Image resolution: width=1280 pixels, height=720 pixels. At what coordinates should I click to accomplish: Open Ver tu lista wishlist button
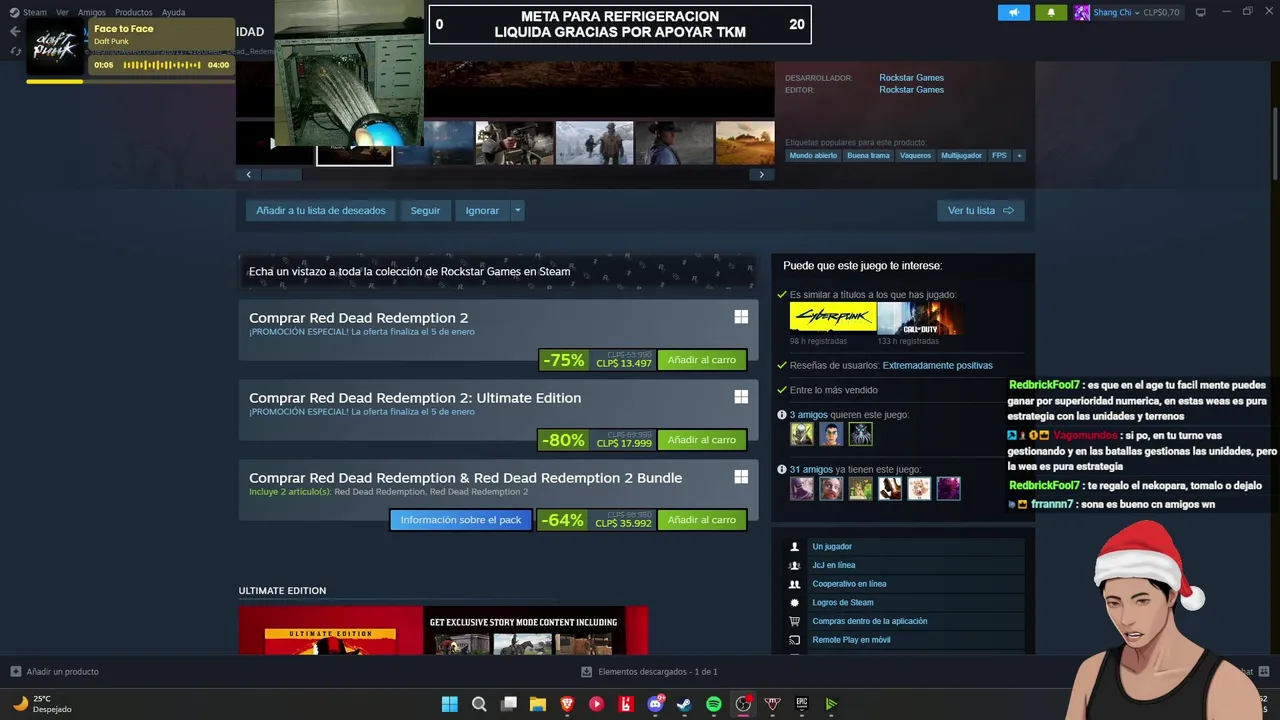point(980,210)
